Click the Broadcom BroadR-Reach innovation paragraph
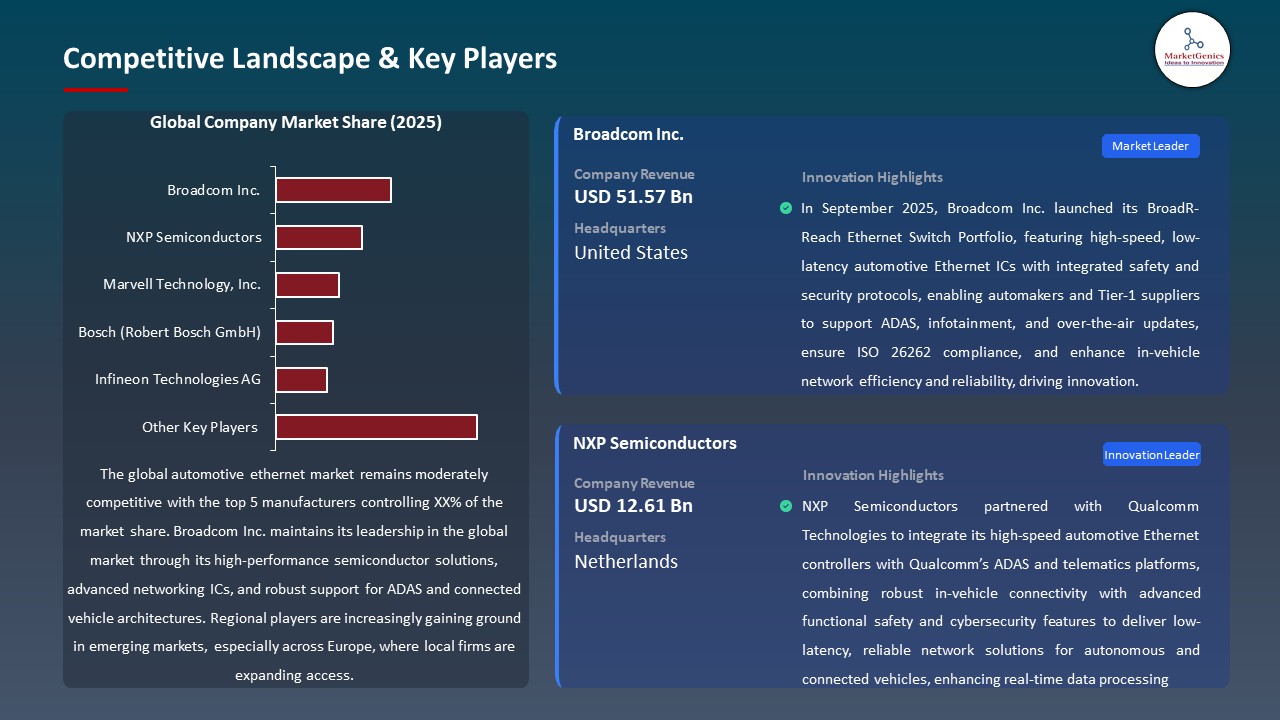 coord(1000,295)
